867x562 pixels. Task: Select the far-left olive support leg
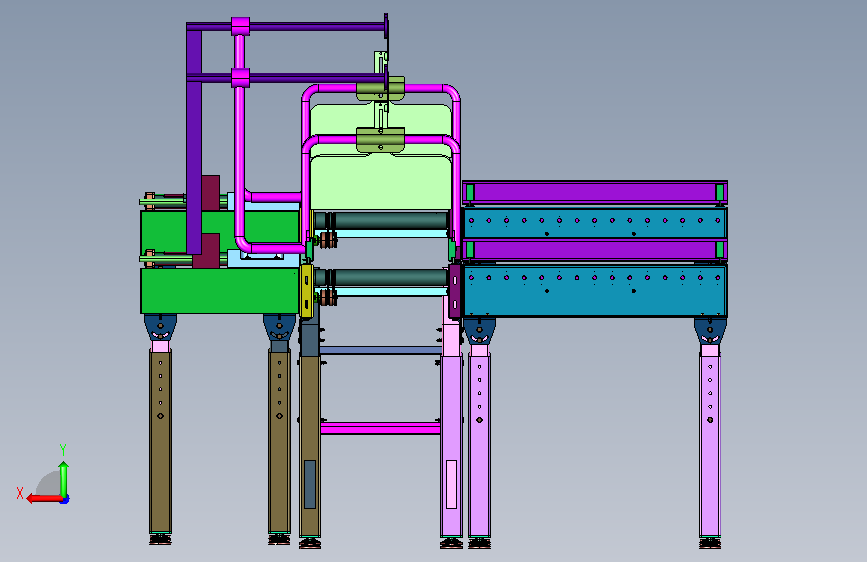click(x=160, y=441)
